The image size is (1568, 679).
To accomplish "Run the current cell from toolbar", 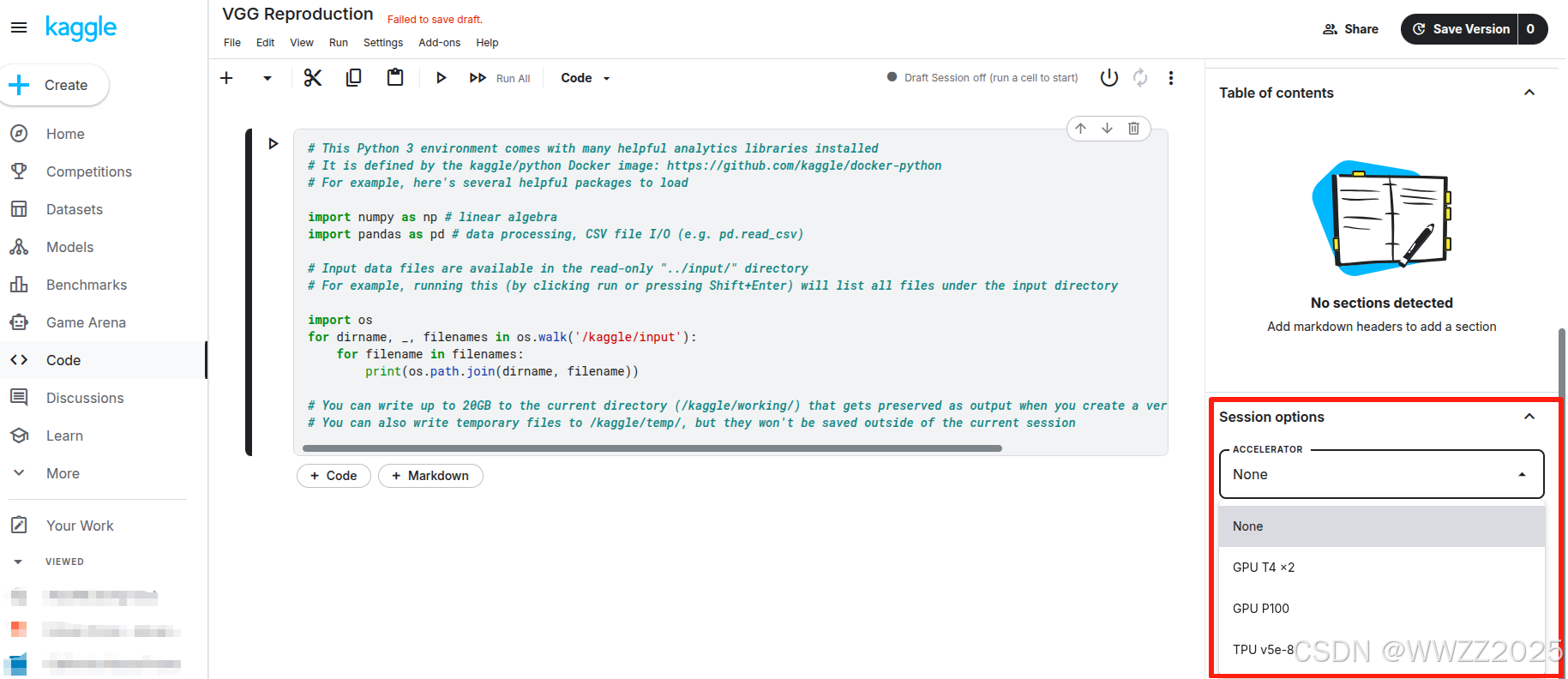I will coord(441,78).
